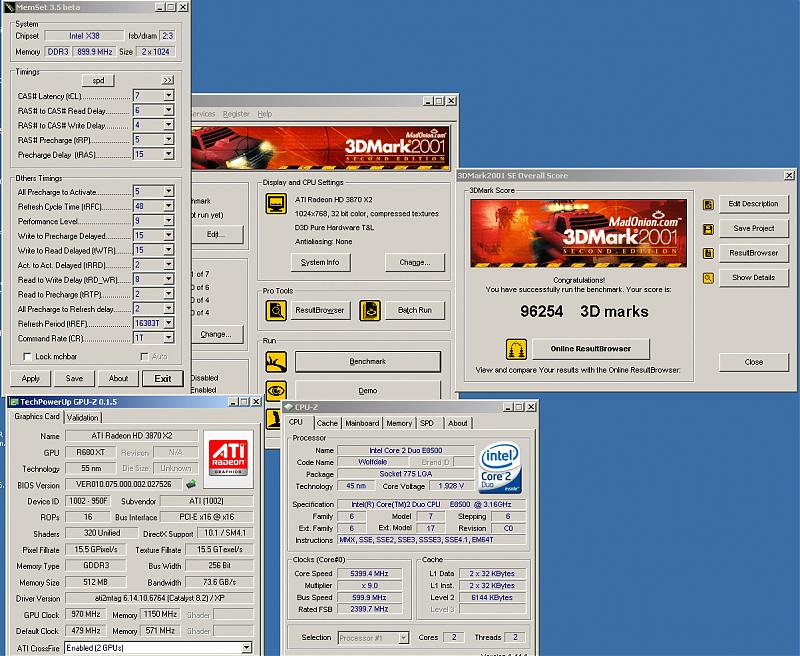Click the Benchmark runner icon

coord(276,362)
